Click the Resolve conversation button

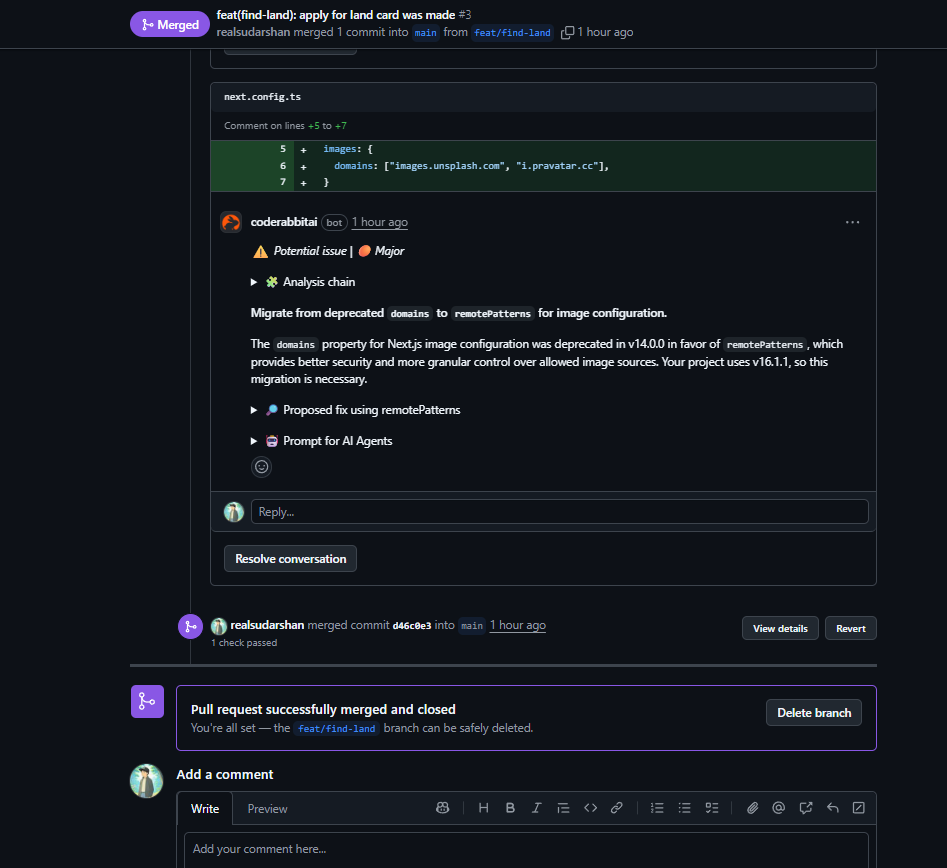(290, 558)
